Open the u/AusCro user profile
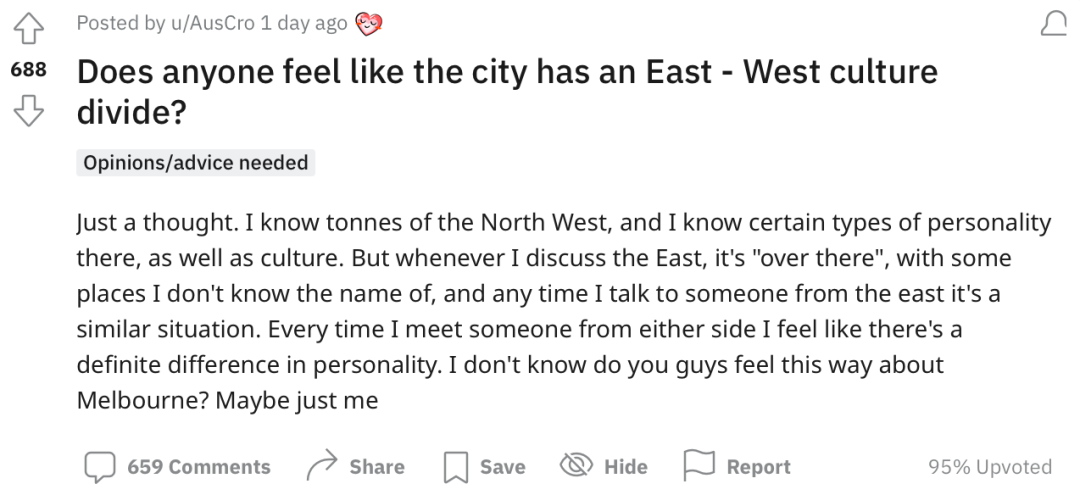The width and height of the screenshot is (1080, 495). click(213, 23)
